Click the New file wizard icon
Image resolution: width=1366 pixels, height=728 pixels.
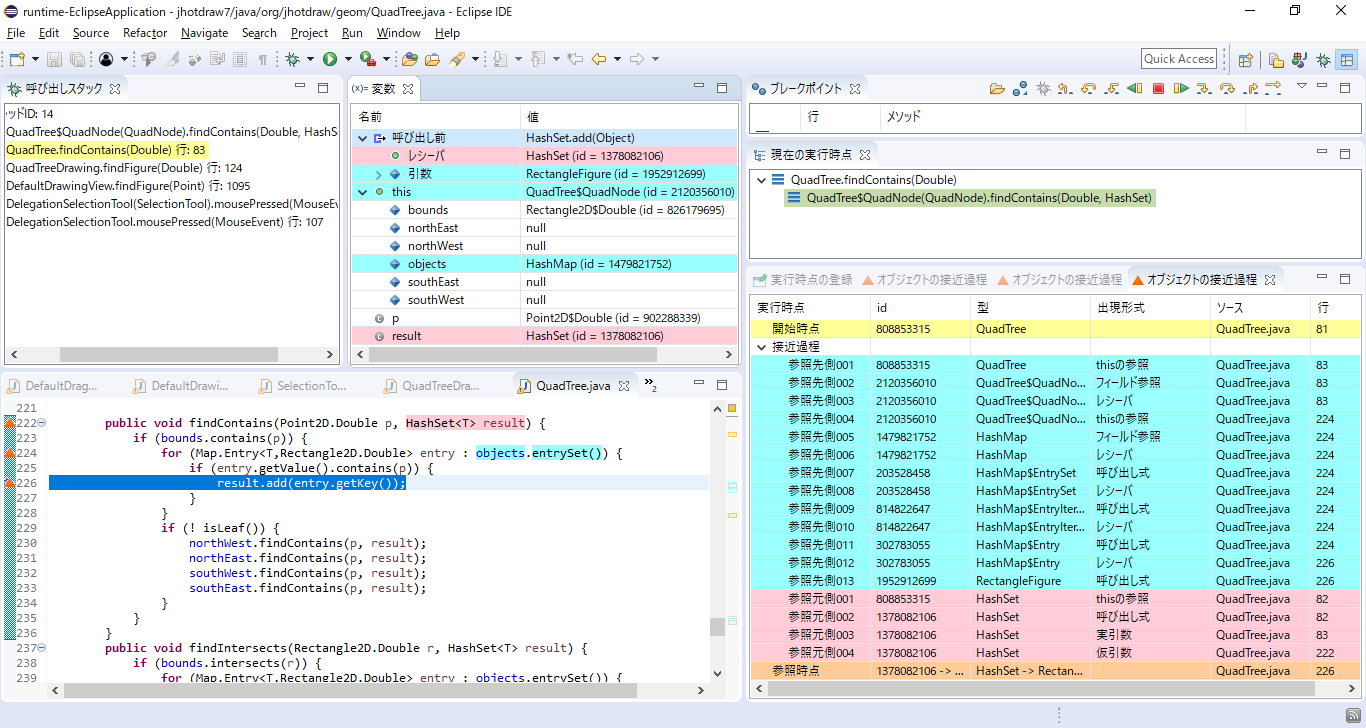pos(17,59)
